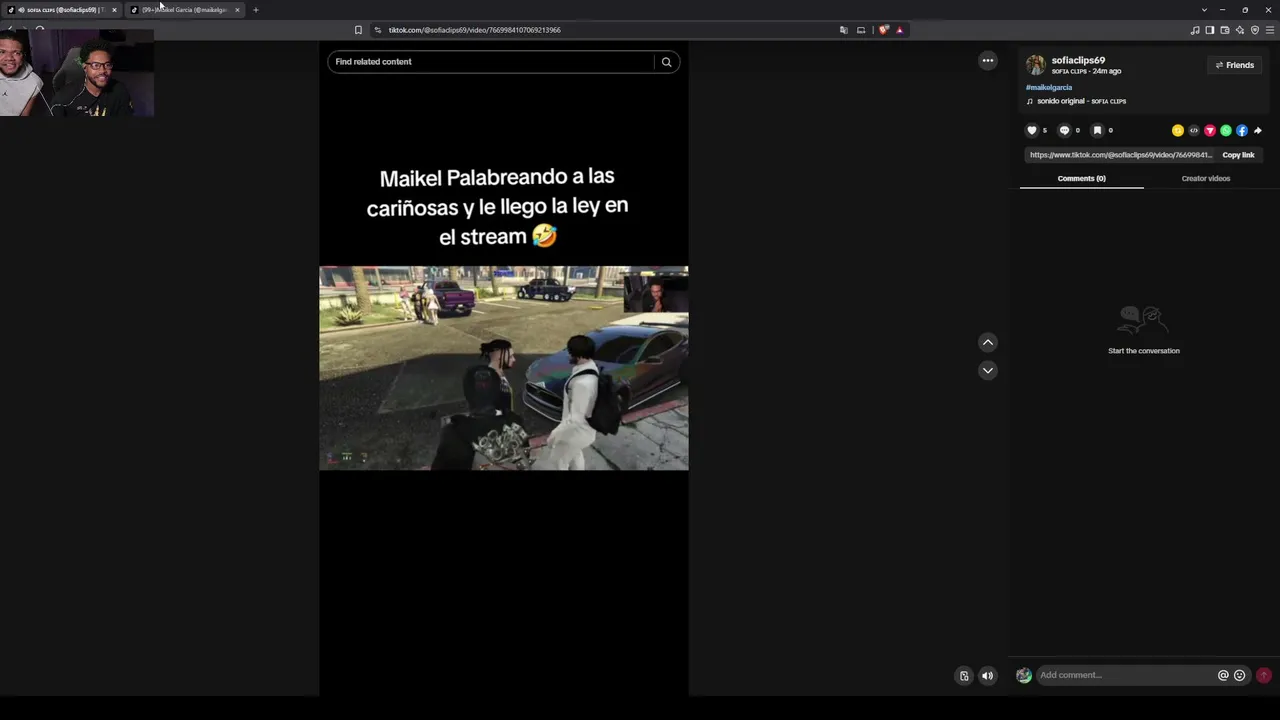This screenshot has width=1280, height=720.
Task: Close the SOFIA CLIPS browser tab
Action: pos(114,10)
